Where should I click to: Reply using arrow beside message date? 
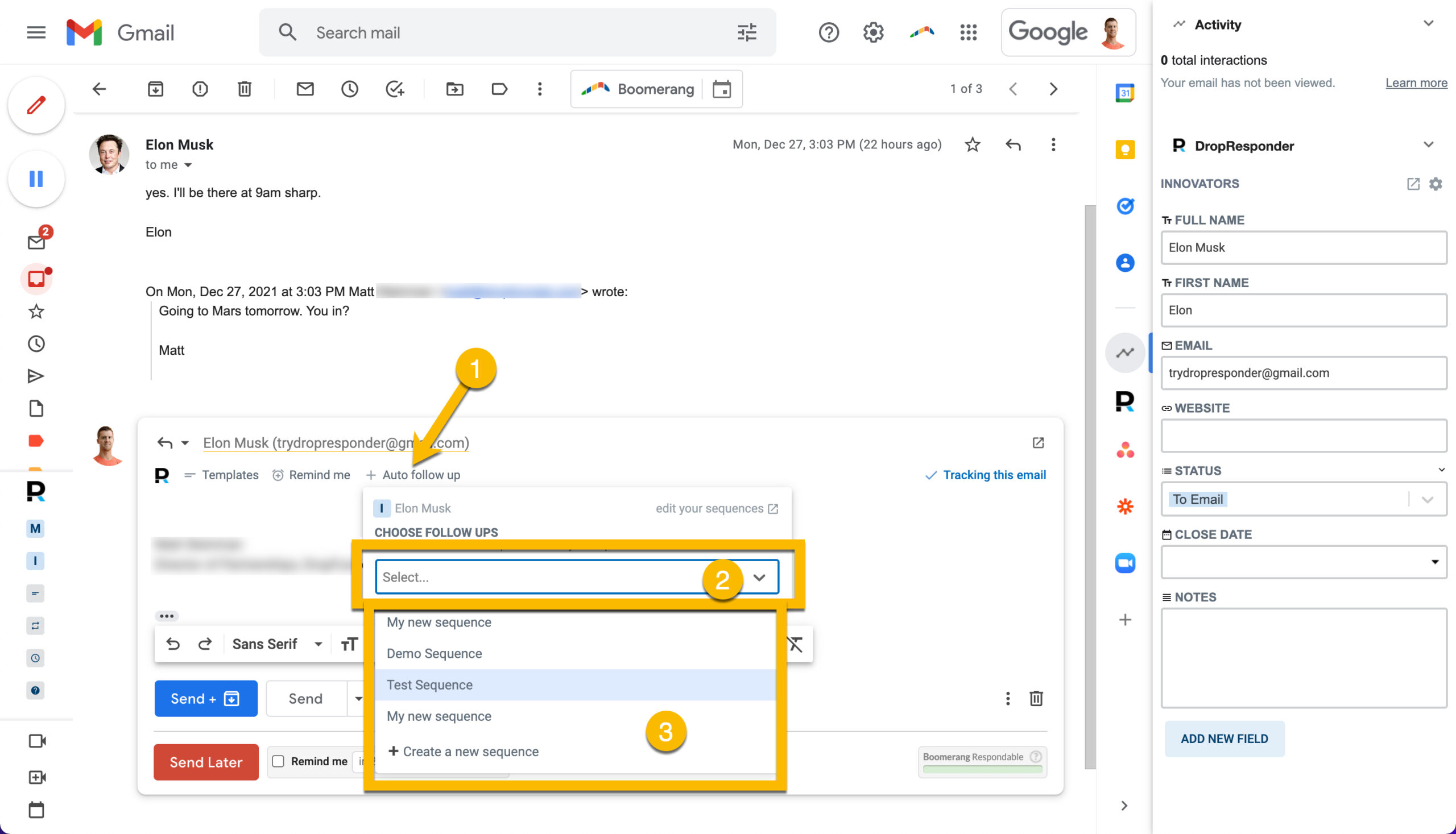pyautogui.click(x=1012, y=144)
